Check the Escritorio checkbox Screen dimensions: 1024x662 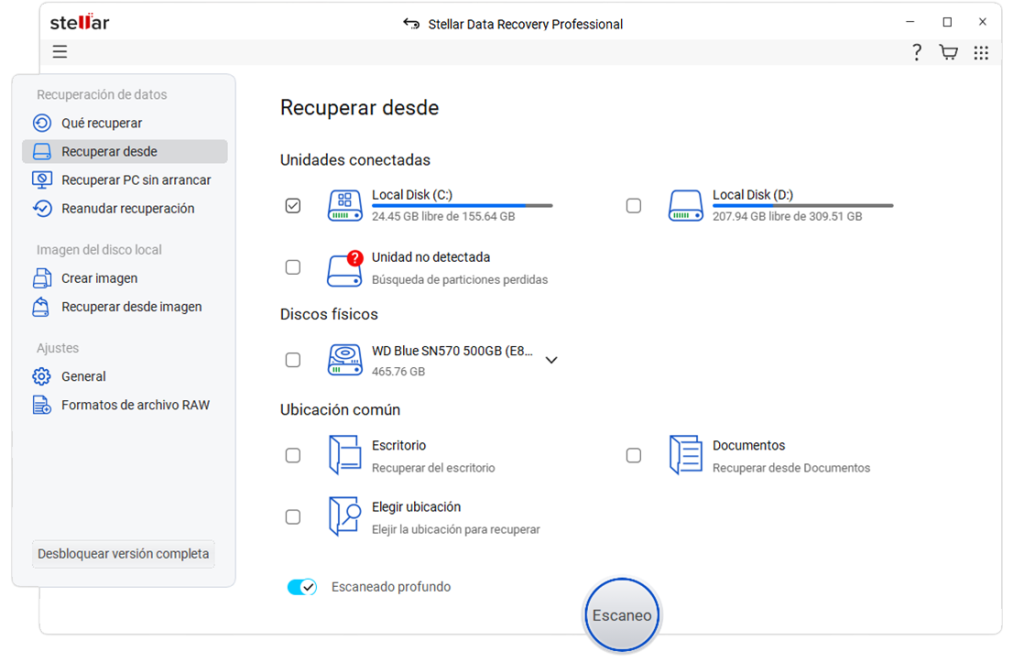click(293, 455)
